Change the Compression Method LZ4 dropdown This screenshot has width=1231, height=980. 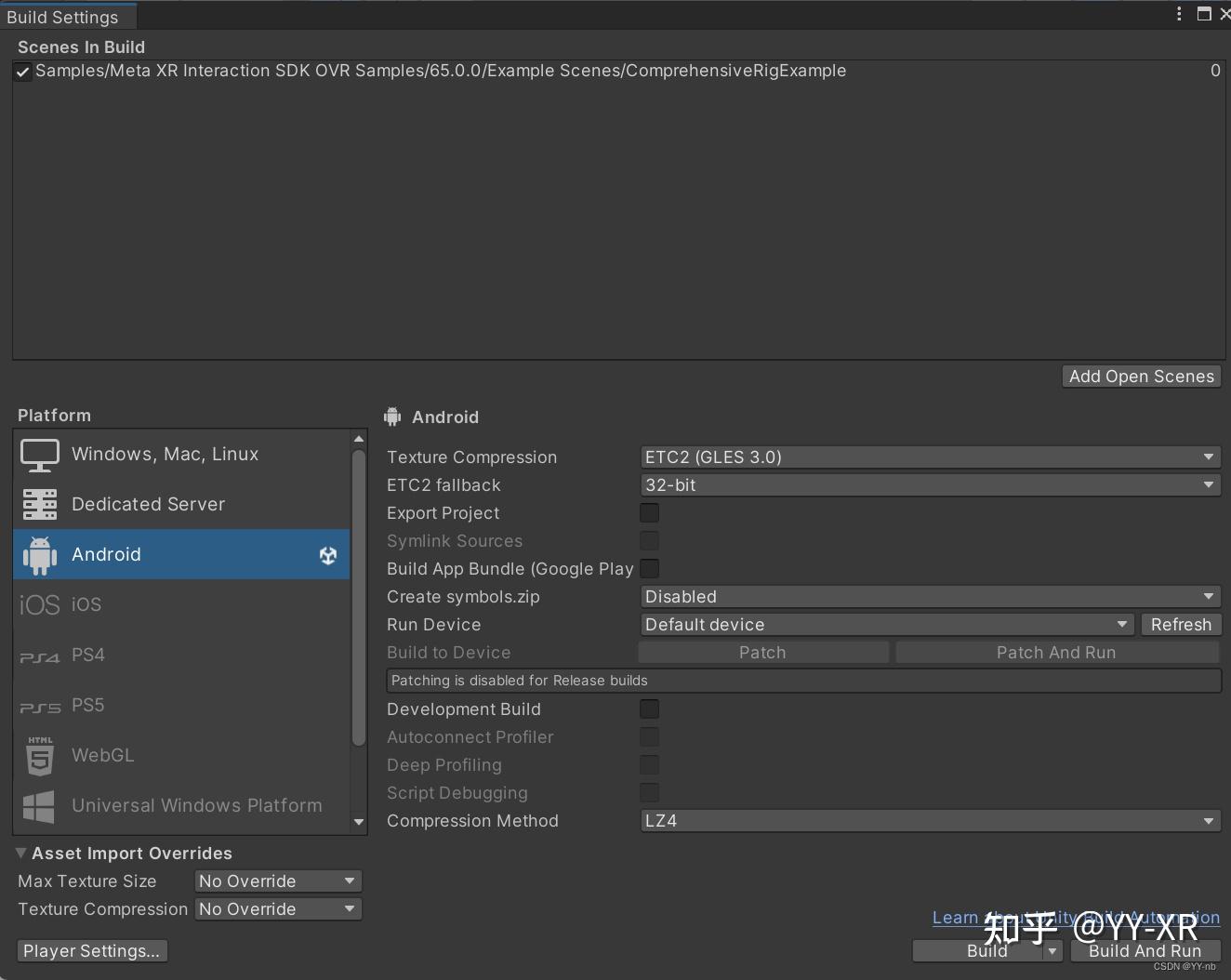click(930, 821)
